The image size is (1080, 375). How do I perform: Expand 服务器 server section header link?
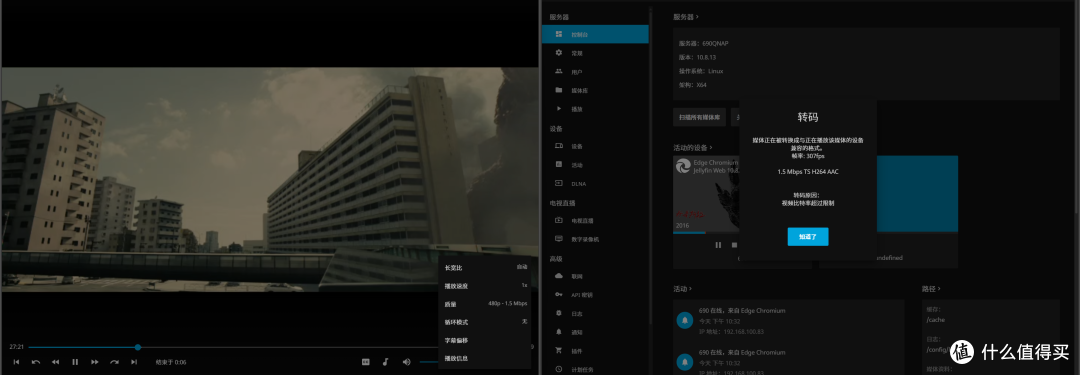685,16
